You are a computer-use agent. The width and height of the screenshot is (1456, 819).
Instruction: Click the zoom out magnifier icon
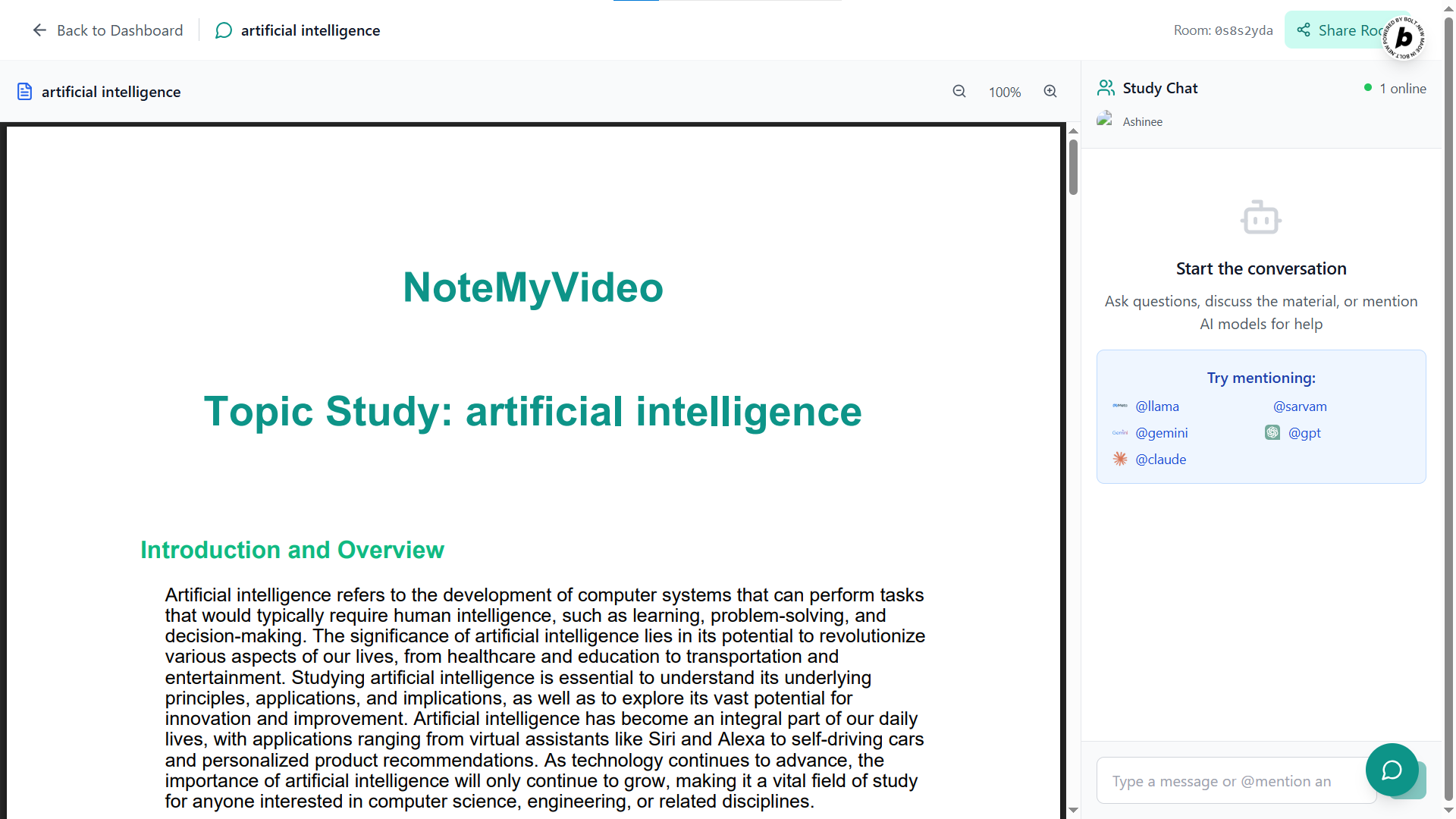959,92
